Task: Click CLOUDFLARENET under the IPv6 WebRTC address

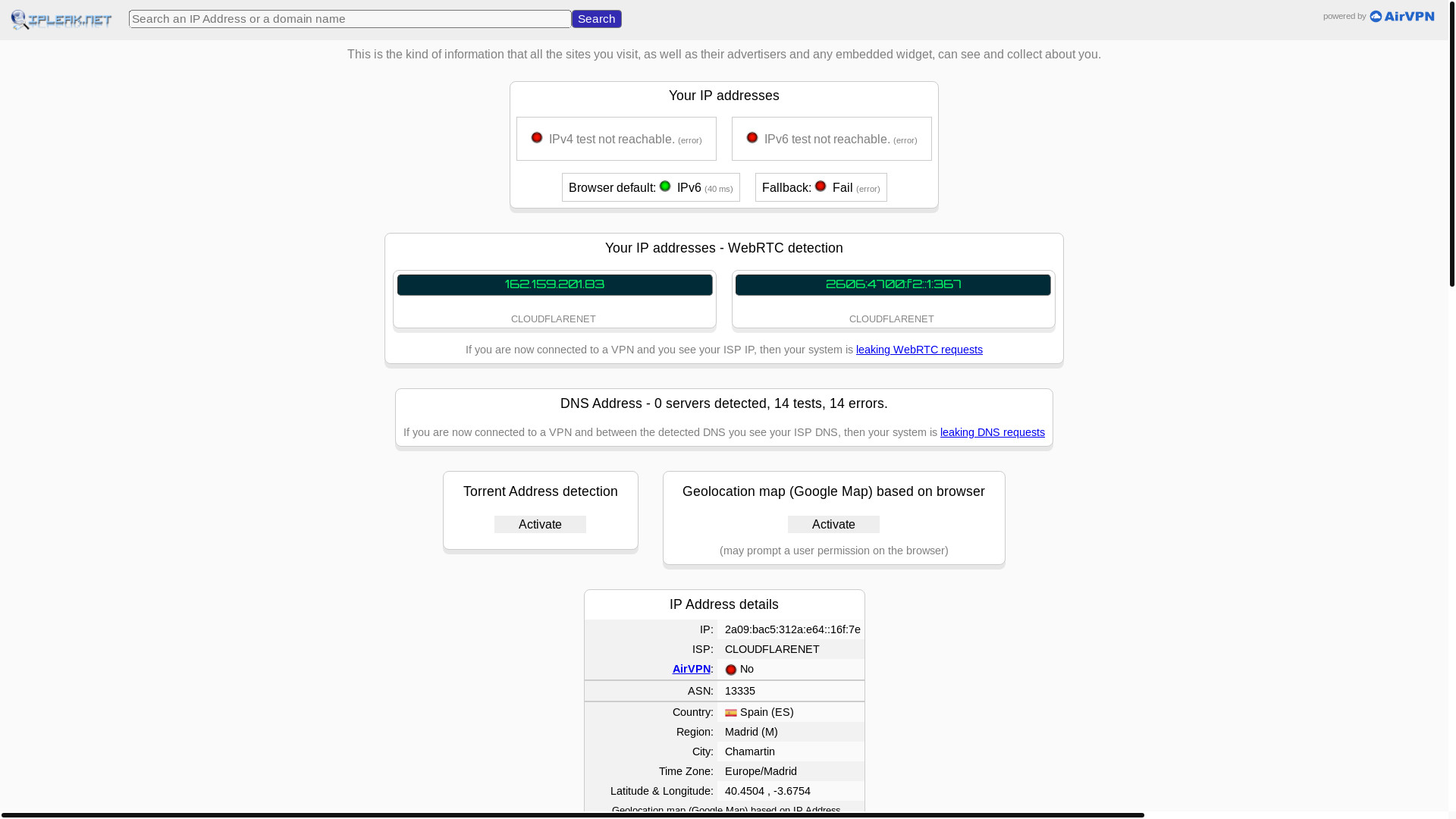Action: (x=892, y=319)
